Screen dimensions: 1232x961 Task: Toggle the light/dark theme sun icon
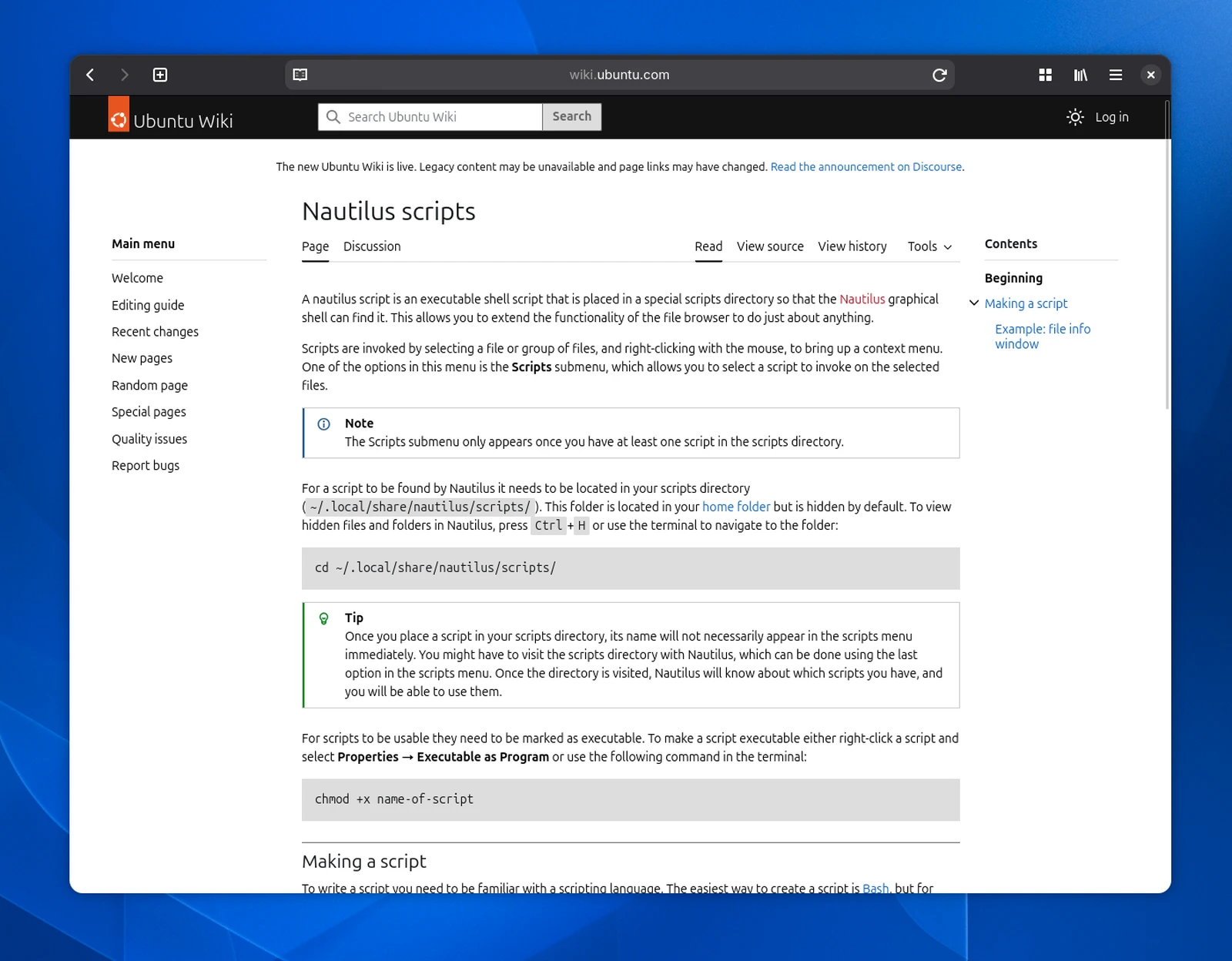tap(1075, 117)
